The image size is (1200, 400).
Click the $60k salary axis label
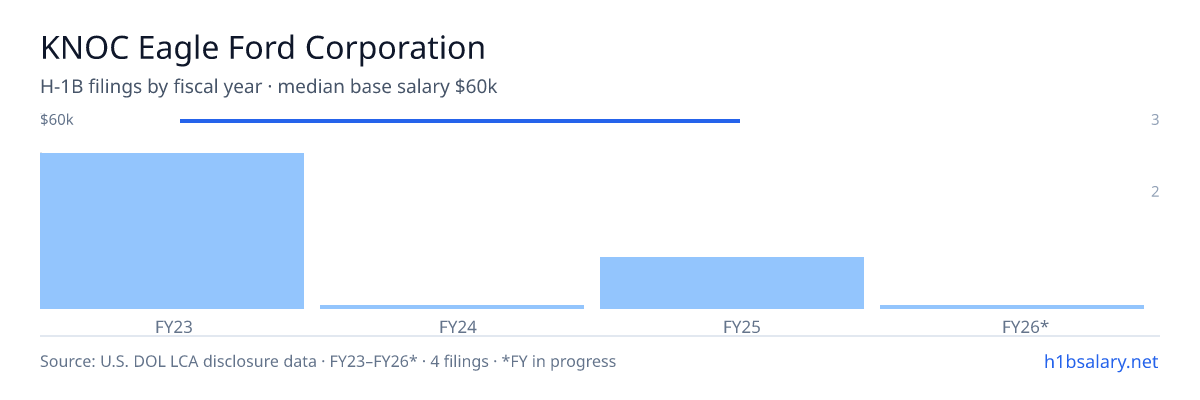click(x=57, y=120)
